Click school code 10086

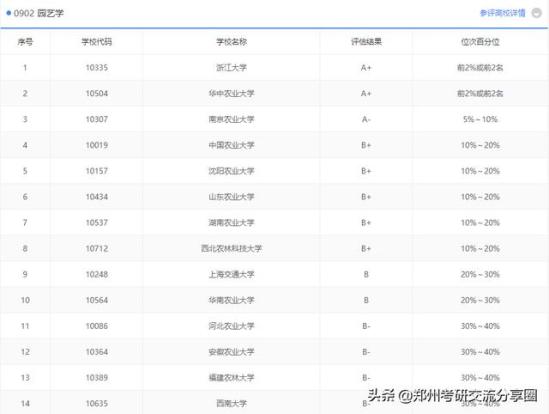(x=97, y=326)
